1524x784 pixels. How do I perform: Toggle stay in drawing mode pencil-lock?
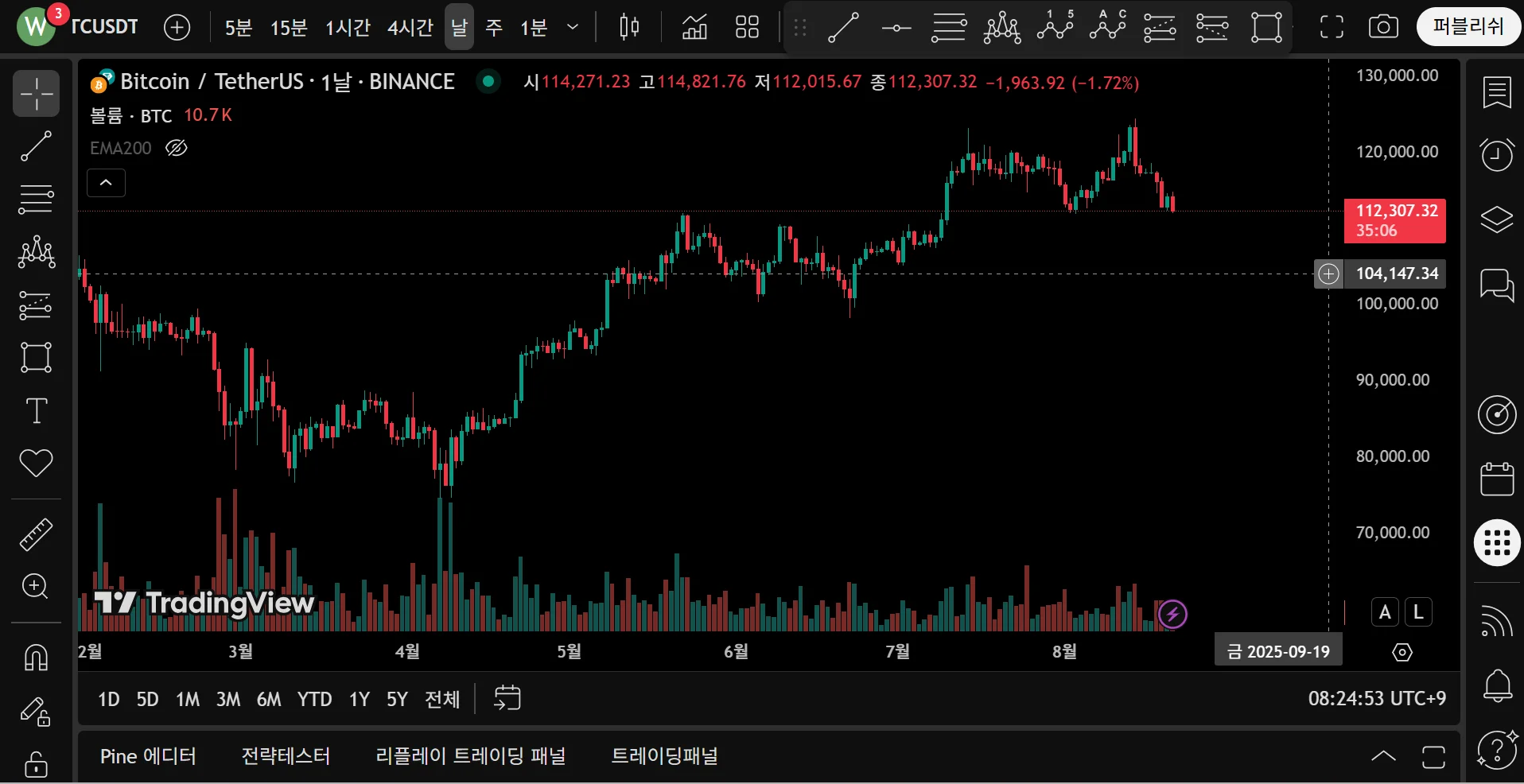click(x=36, y=712)
